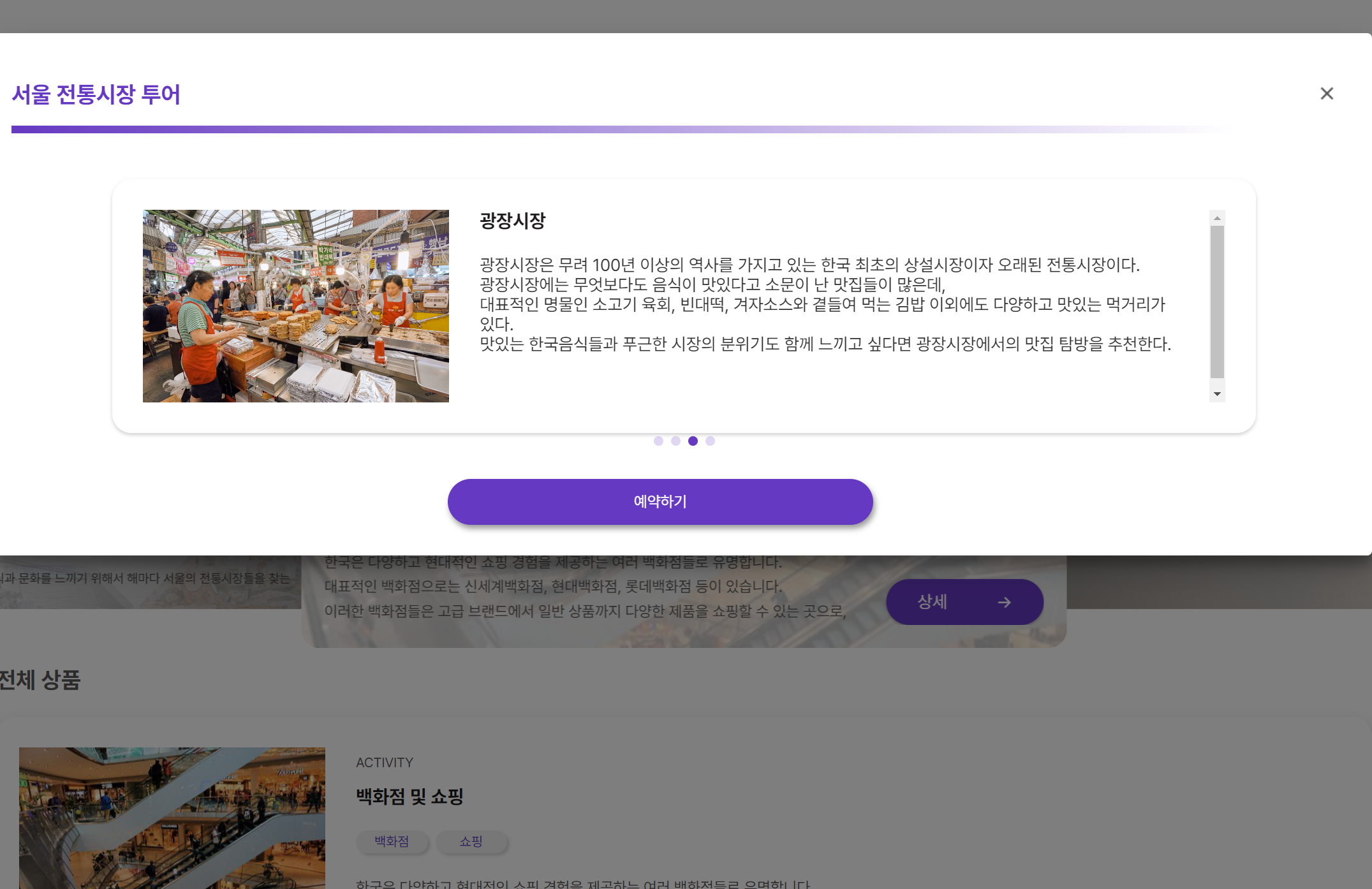Click the 예약하기 button
This screenshot has height=889, width=1372.
point(660,502)
